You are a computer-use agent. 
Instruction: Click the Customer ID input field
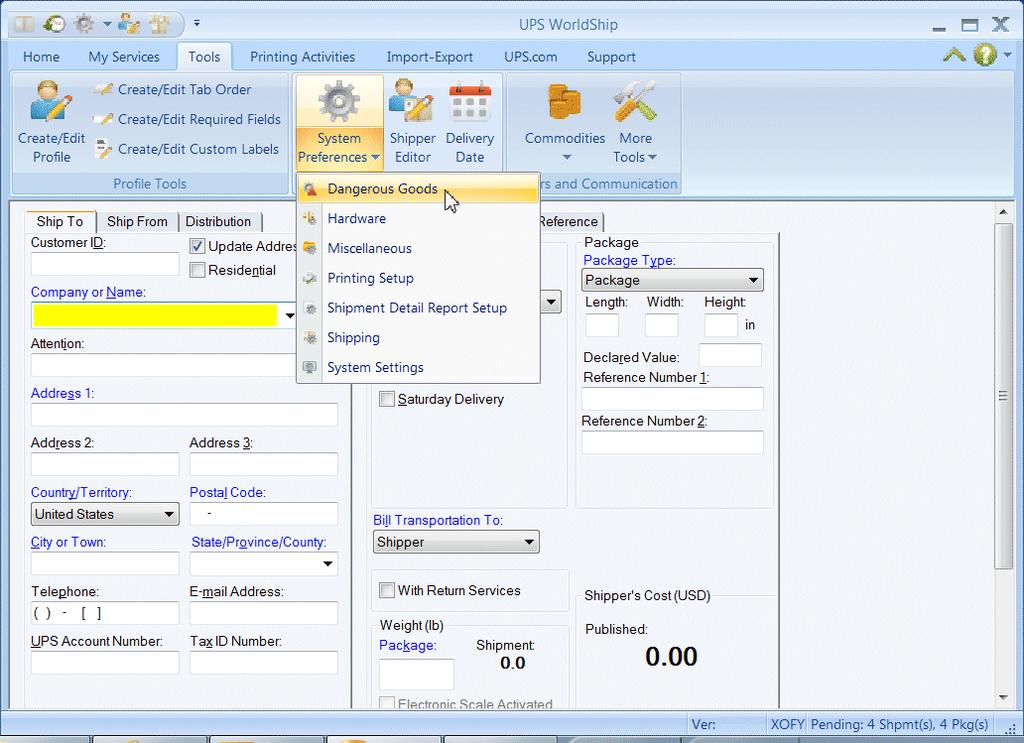[105, 264]
